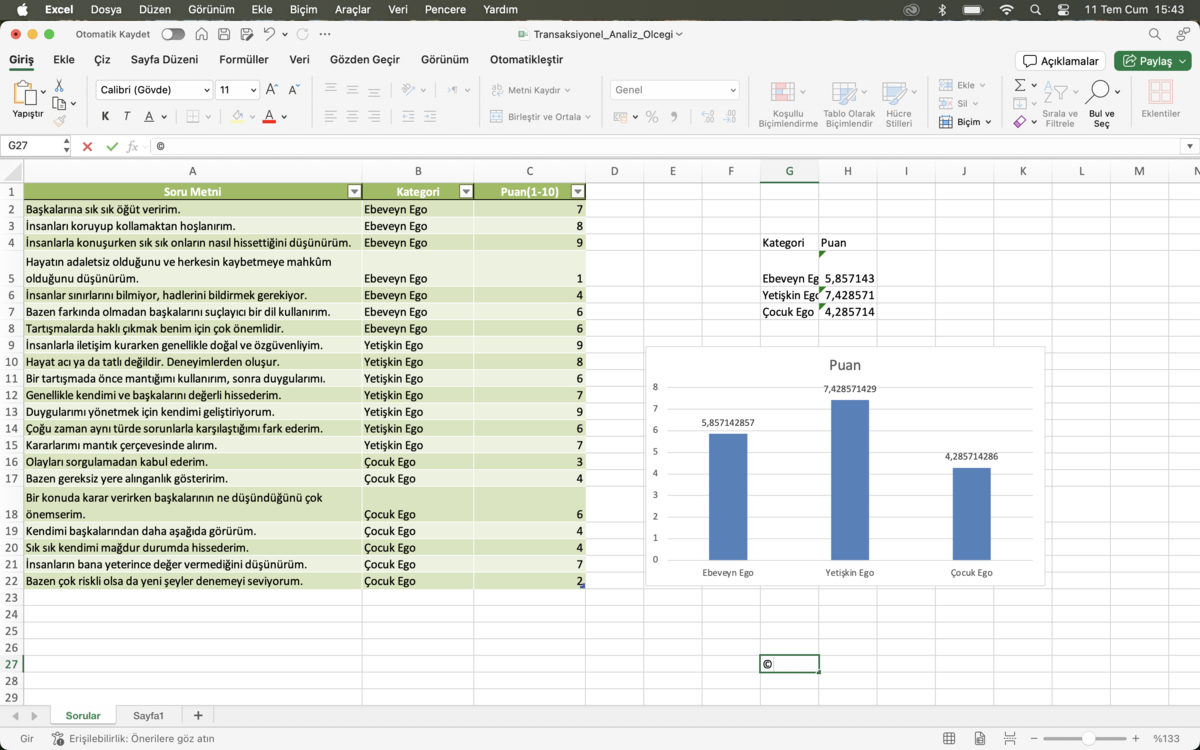The image size is (1200, 750).
Task: Click the red font color A
Action: tap(269, 117)
